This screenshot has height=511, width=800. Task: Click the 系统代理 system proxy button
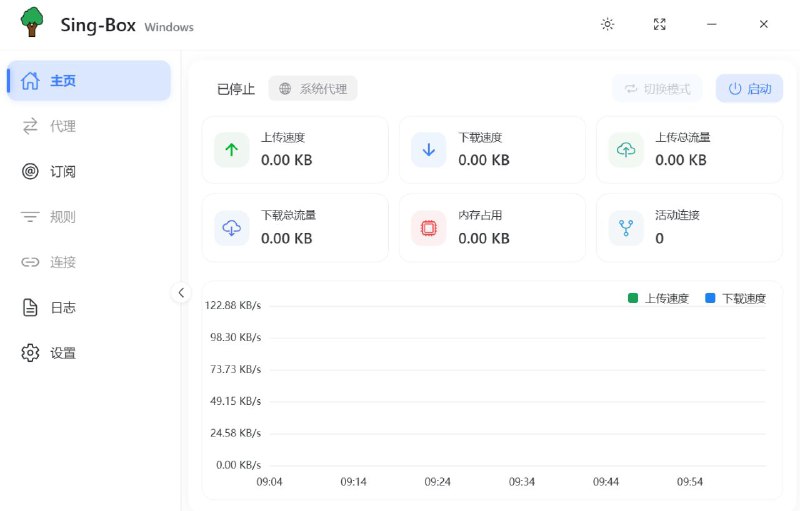click(313, 88)
